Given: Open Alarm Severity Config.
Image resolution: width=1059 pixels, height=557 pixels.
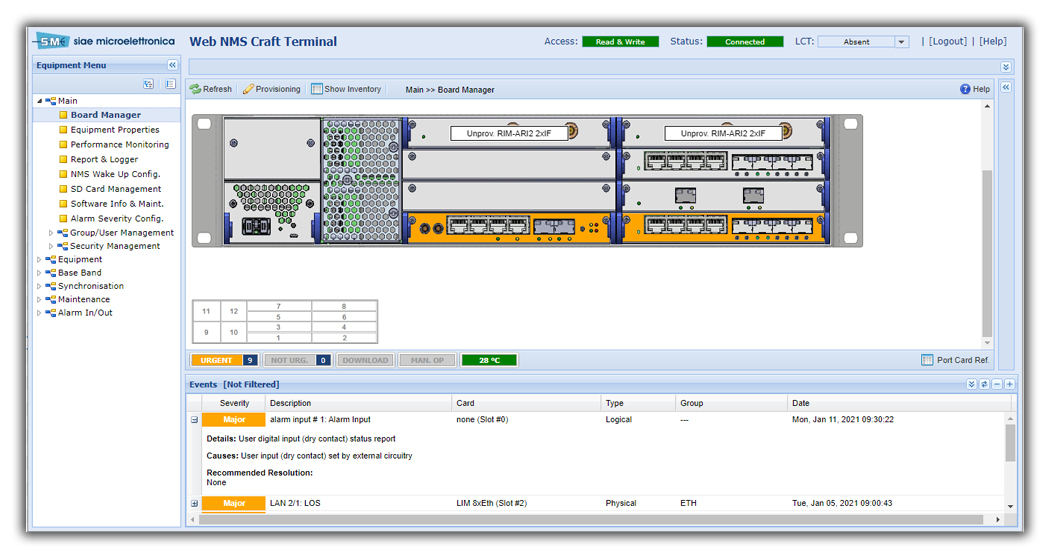Looking at the screenshot, I should [x=117, y=219].
